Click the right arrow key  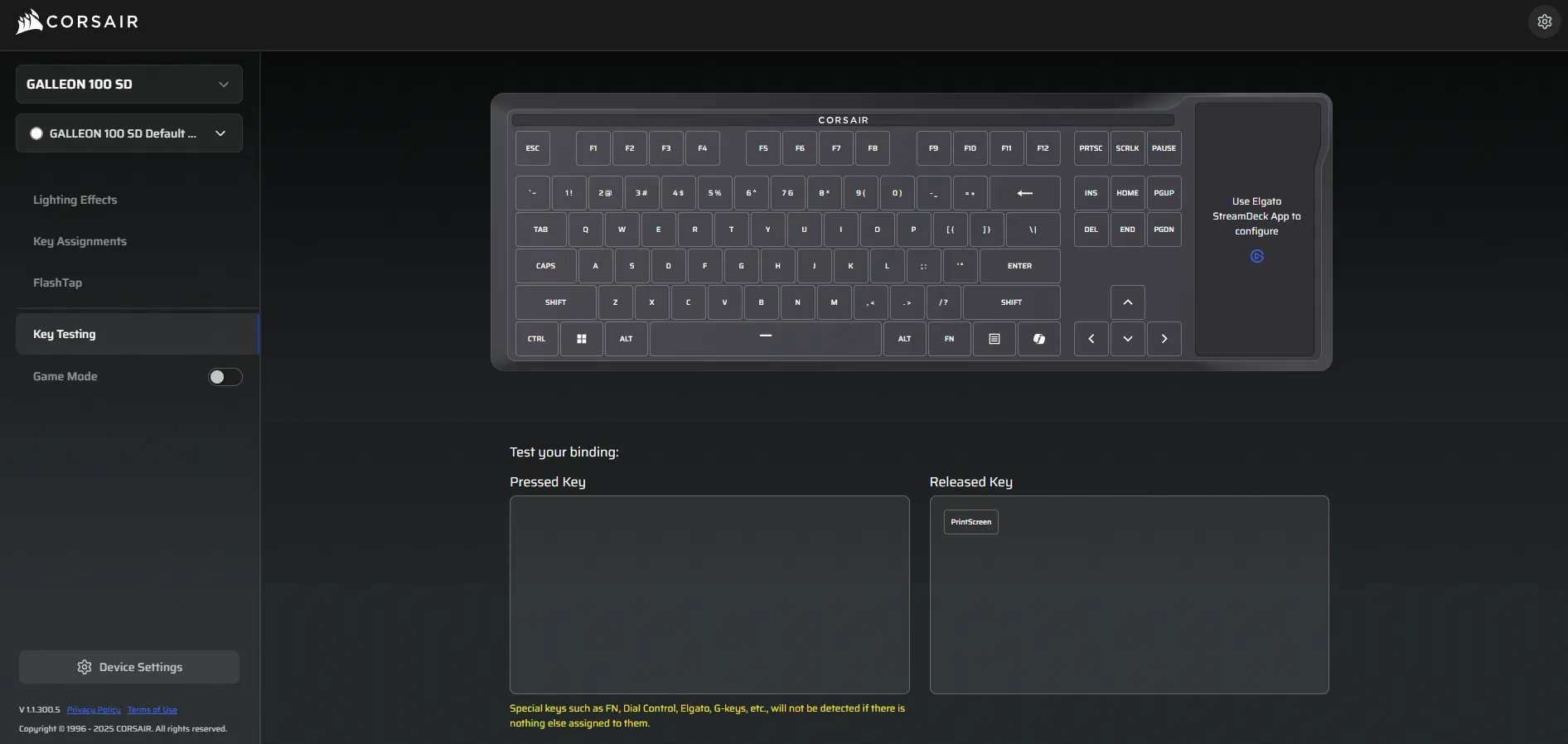pyautogui.click(x=1164, y=339)
